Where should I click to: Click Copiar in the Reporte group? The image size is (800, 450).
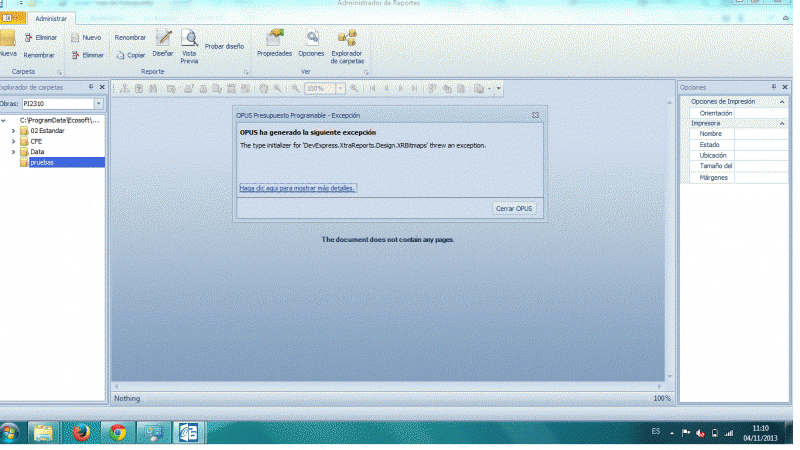tap(130, 55)
